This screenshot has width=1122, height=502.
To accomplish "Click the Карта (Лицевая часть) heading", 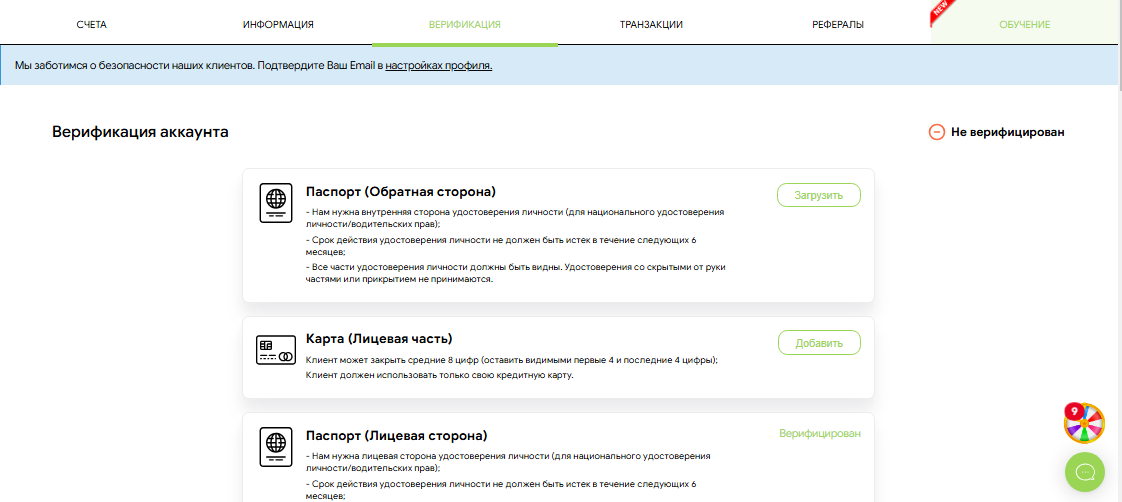I will pos(379,339).
